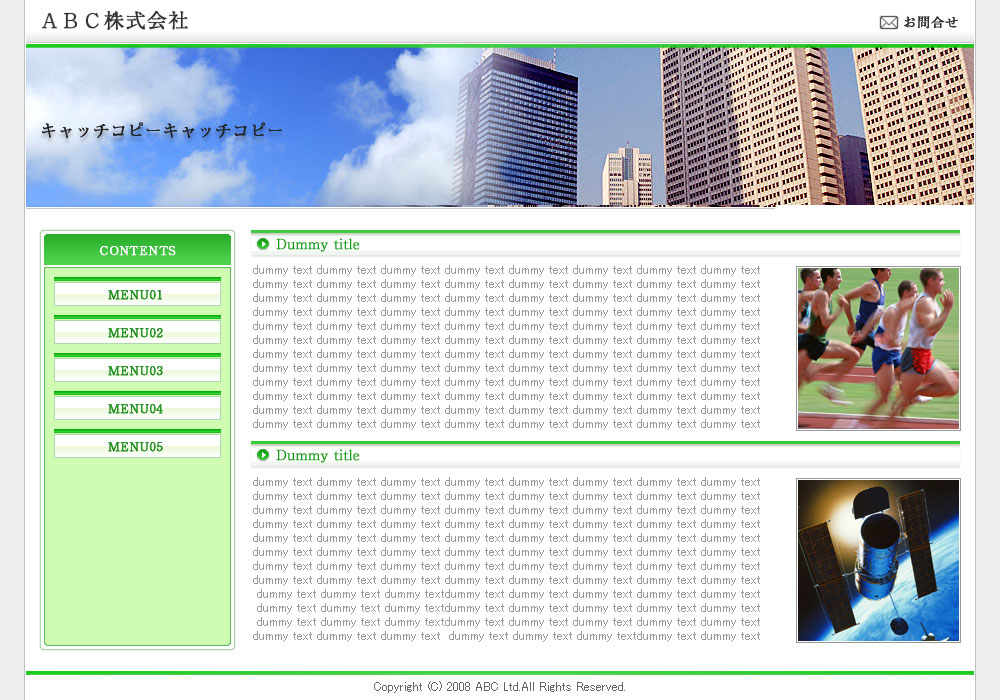Open the お問合せ contact link
Viewport: 1000px width, 700px height.
coord(919,22)
